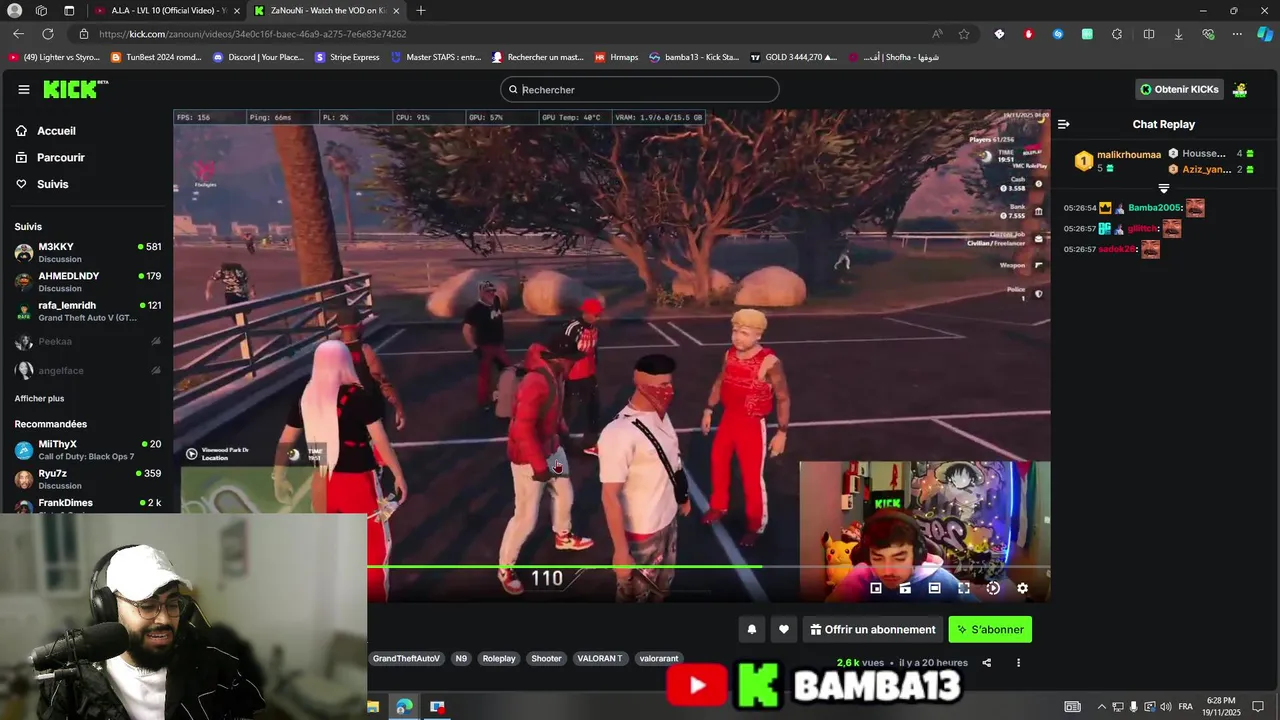Toggle Read aloud in address bar

(x=937, y=34)
